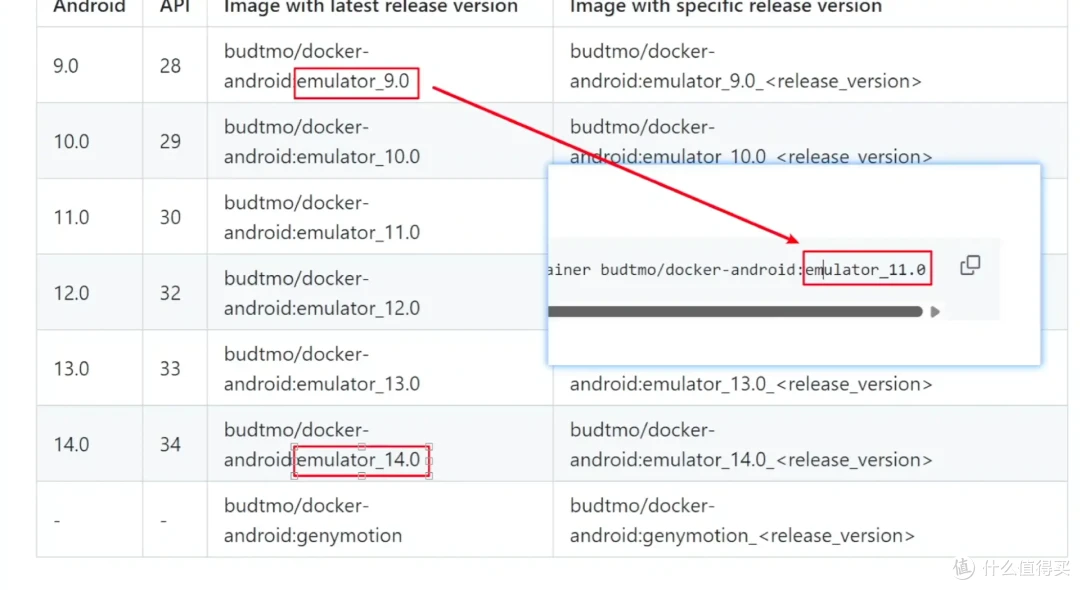
Task: Click the budtmo/docker-android:genymotion cell
Action: [380, 520]
